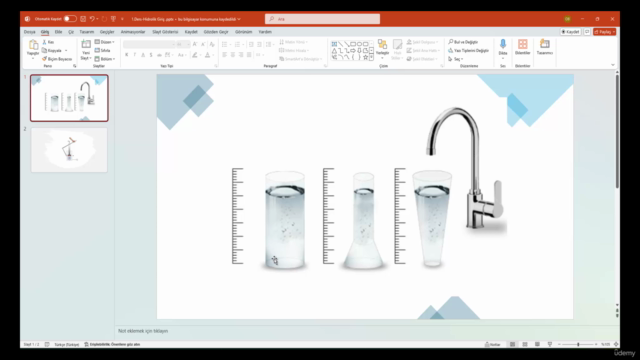
Task: Open the Pano group dialog launcher
Action: click(x=75, y=66)
